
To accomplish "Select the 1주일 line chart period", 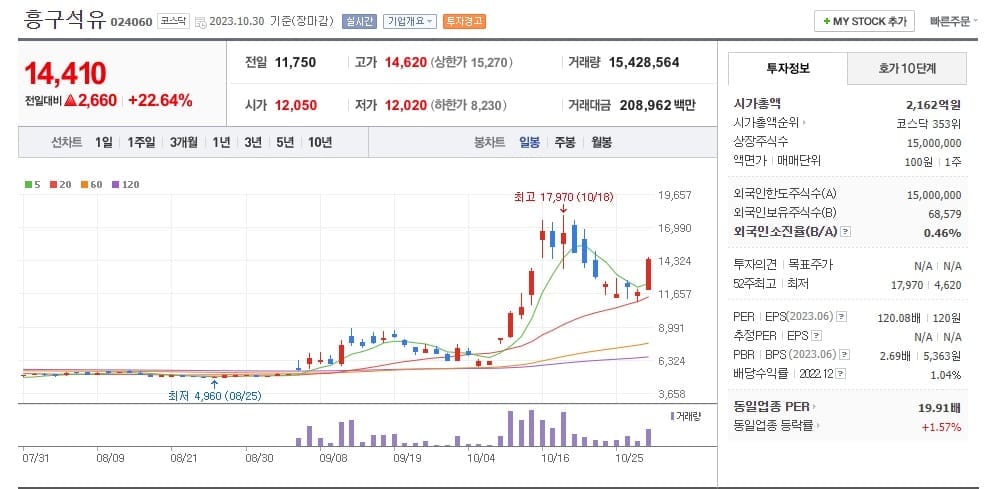I will (x=141, y=142).
